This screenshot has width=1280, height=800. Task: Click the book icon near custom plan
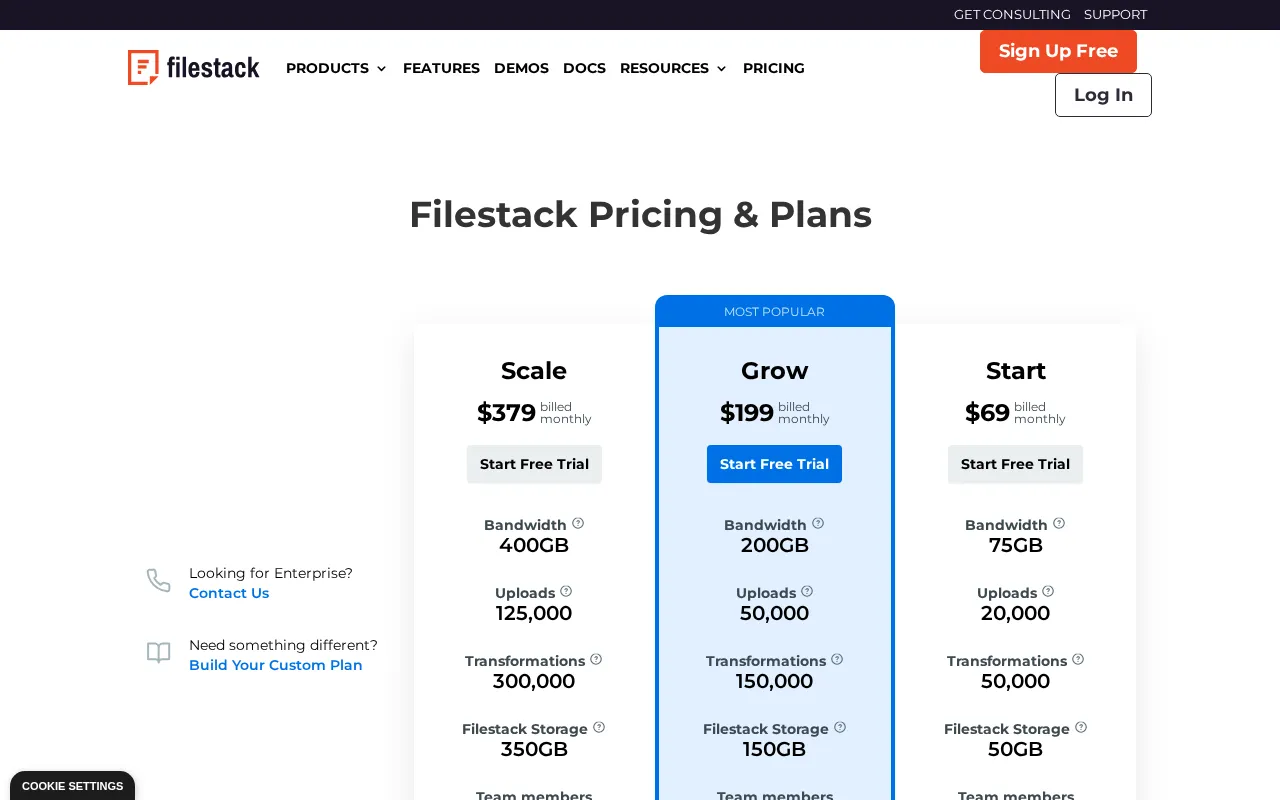[x=159, y=653]
